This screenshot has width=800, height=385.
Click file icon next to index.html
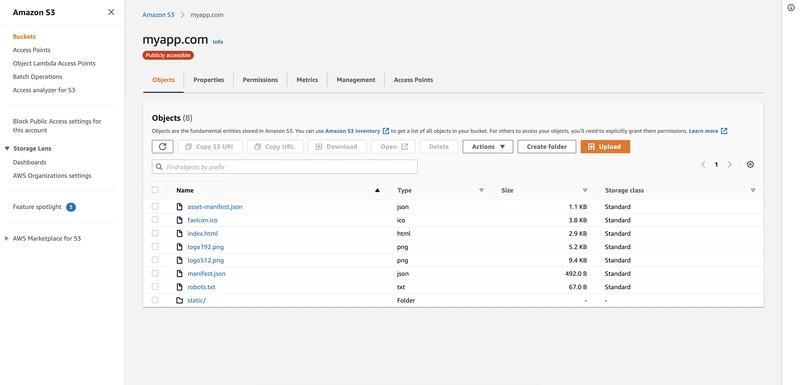tap(179, 234)
